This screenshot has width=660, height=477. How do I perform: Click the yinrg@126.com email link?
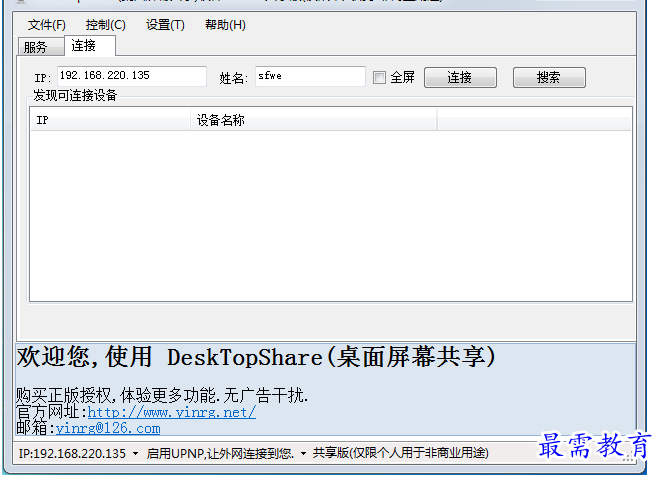(x=108, y=429)
